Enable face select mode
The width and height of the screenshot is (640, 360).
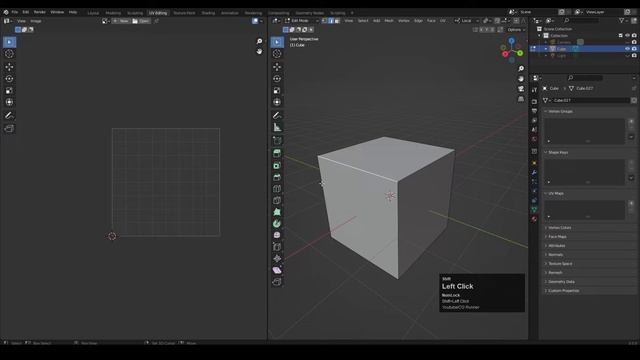click(x=337, y=20)
